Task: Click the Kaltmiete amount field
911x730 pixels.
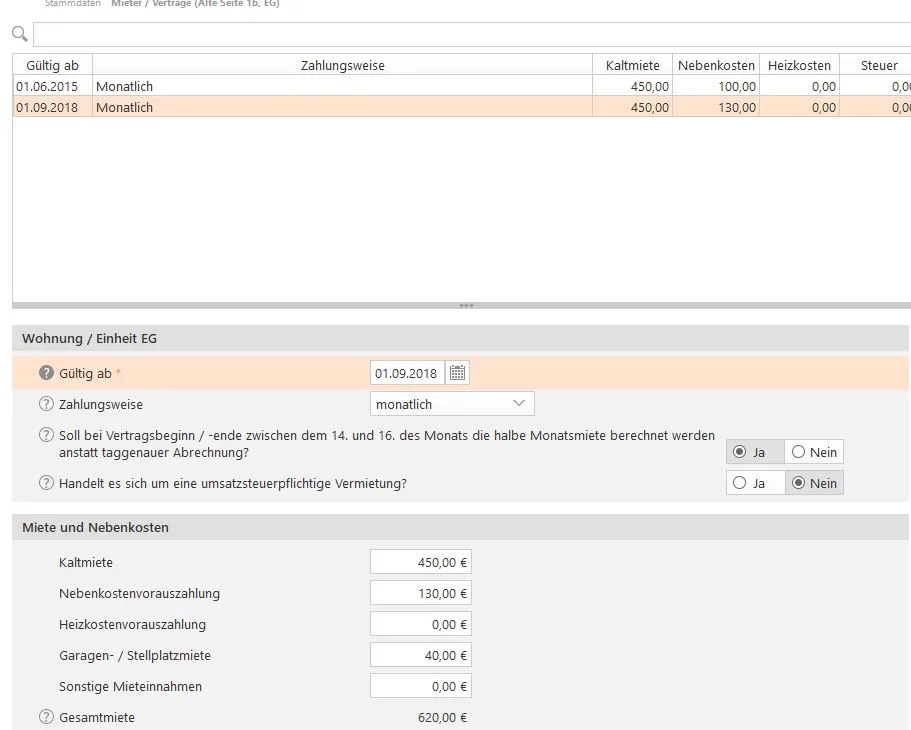Action: coord(420,562)
